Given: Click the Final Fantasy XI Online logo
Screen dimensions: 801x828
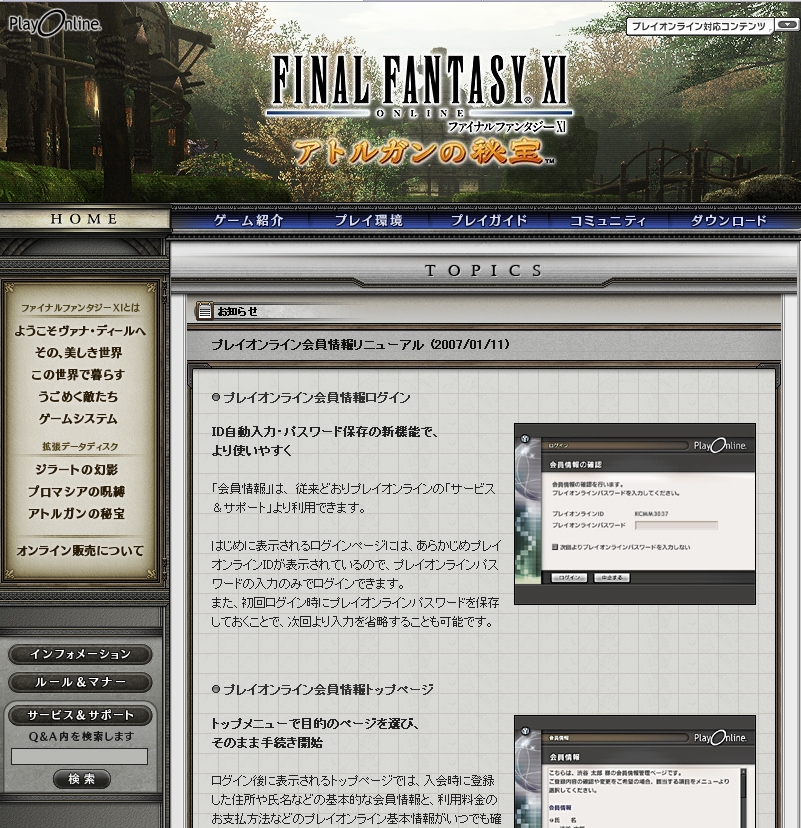Looking at the screenshot, I should pos(420,91).
